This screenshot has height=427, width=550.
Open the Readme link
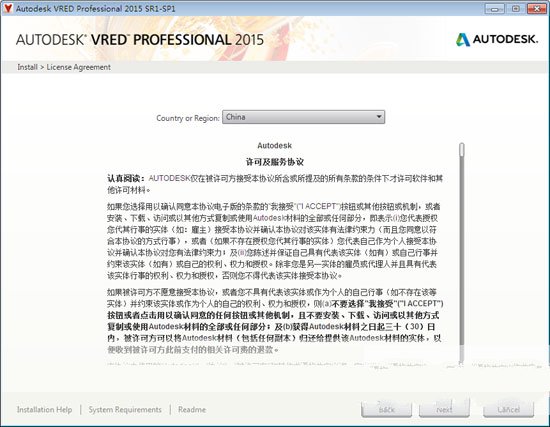pos(192,409)
